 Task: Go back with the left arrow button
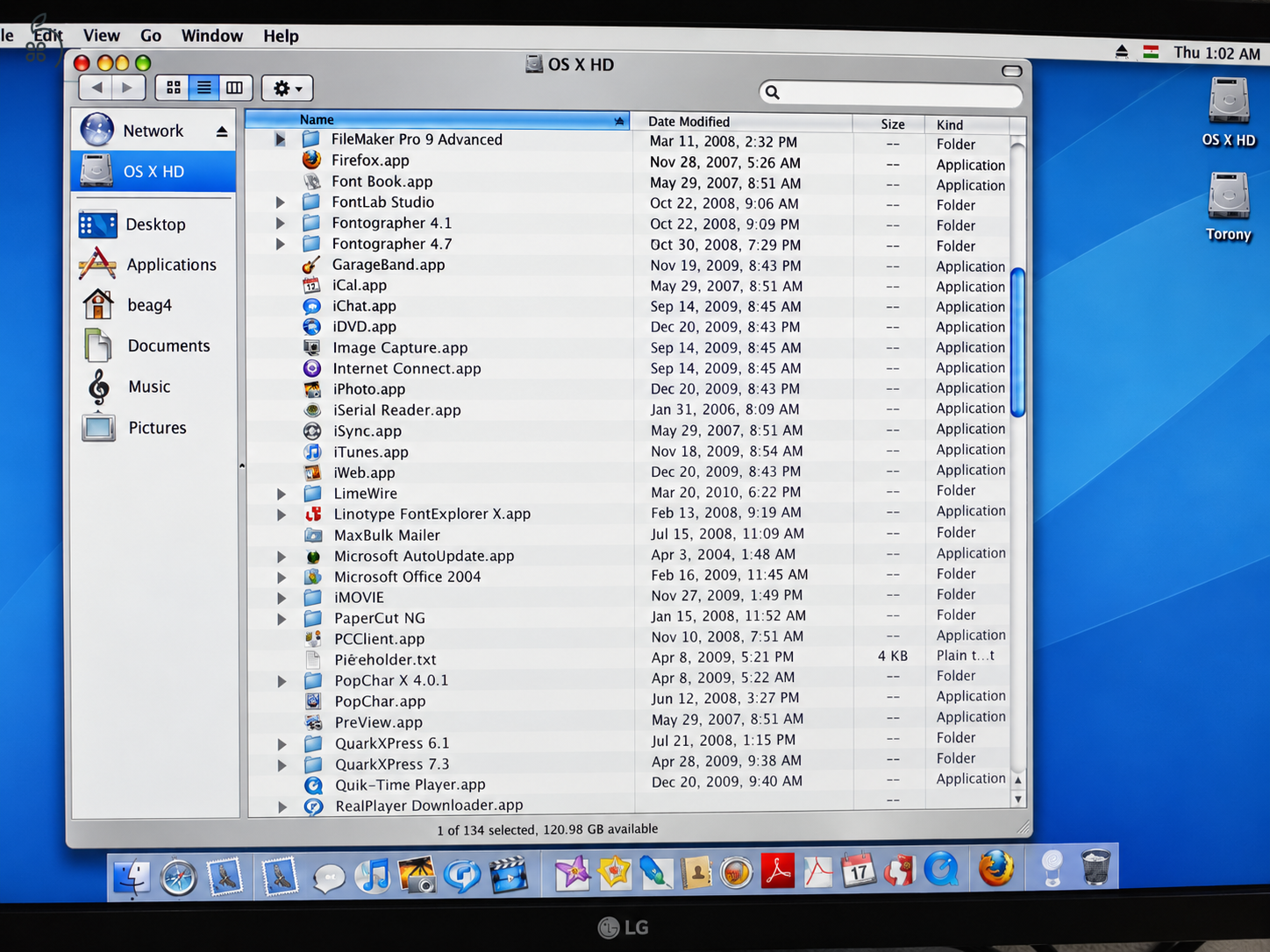tap(96, 88)
